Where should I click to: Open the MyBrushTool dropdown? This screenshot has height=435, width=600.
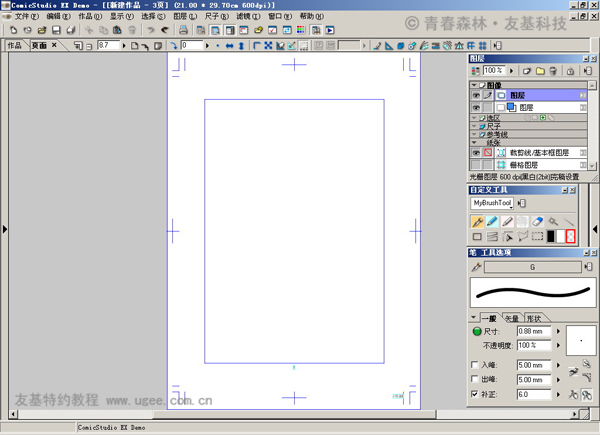pos(492,203)
